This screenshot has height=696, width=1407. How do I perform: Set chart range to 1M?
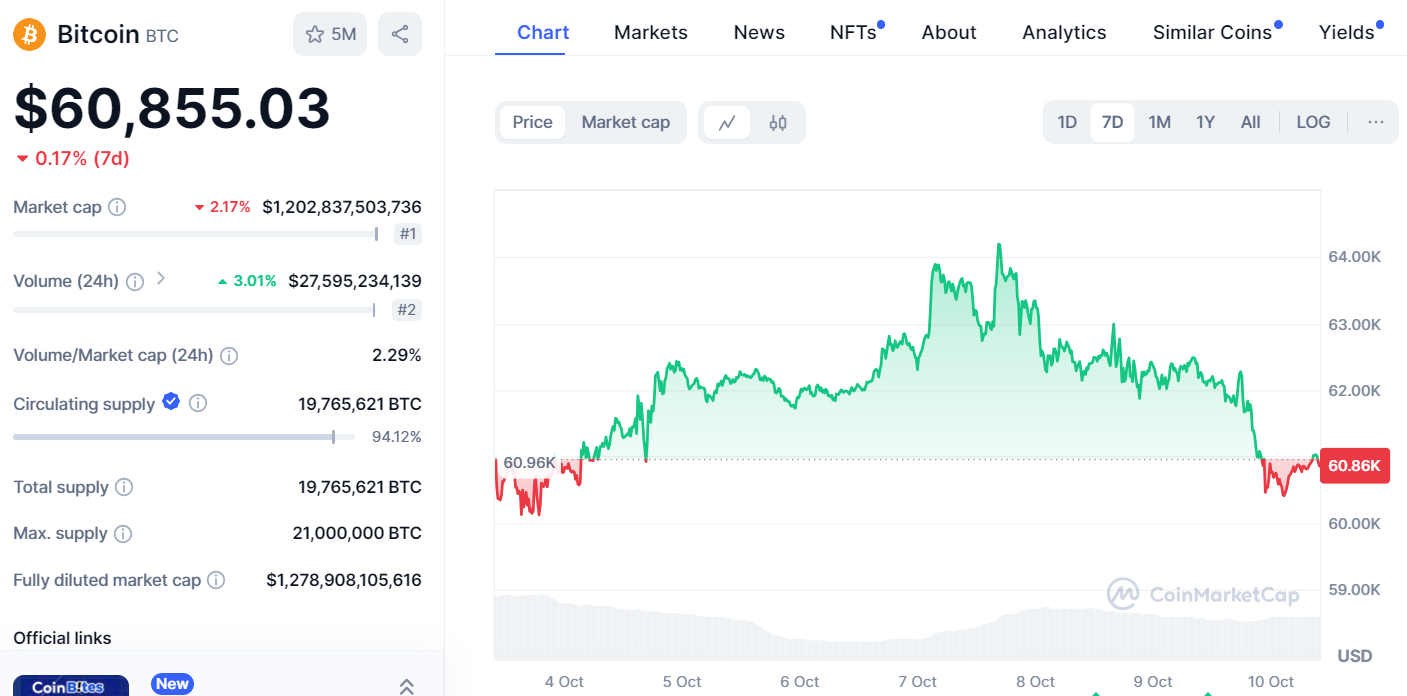[x=1159, y=122]
